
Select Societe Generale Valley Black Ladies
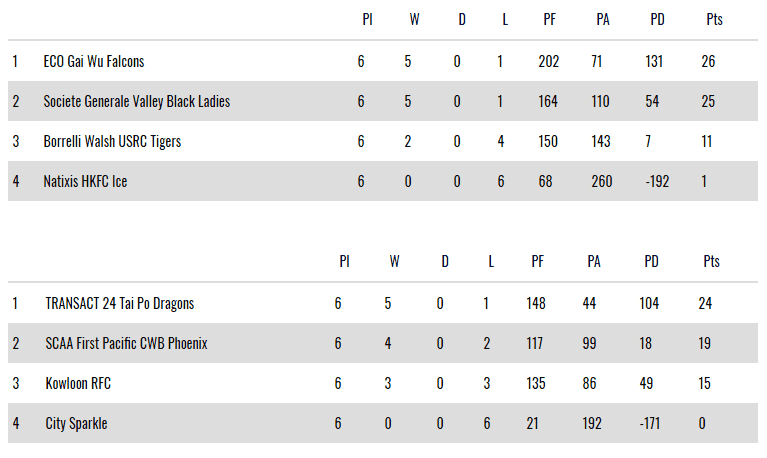point(137,102)
